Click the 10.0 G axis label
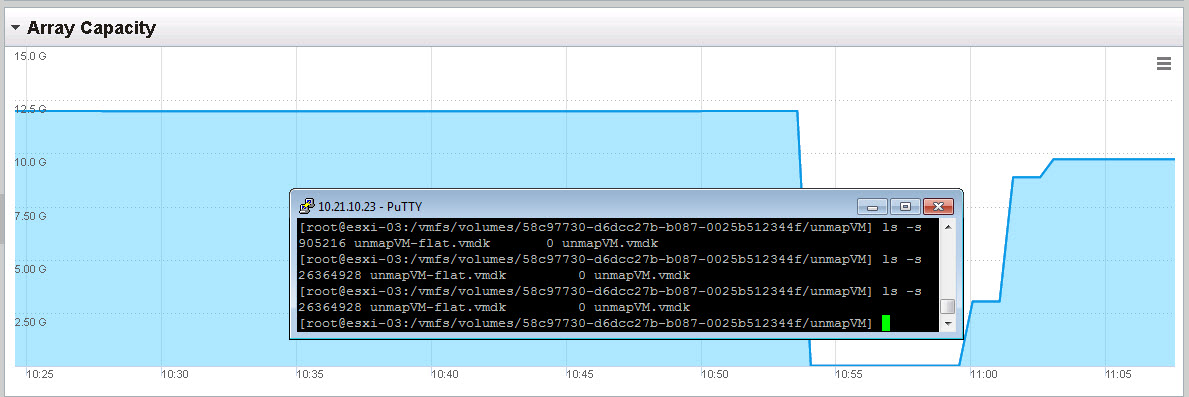This screenshot has height=397, width=1189. point(31,162)
